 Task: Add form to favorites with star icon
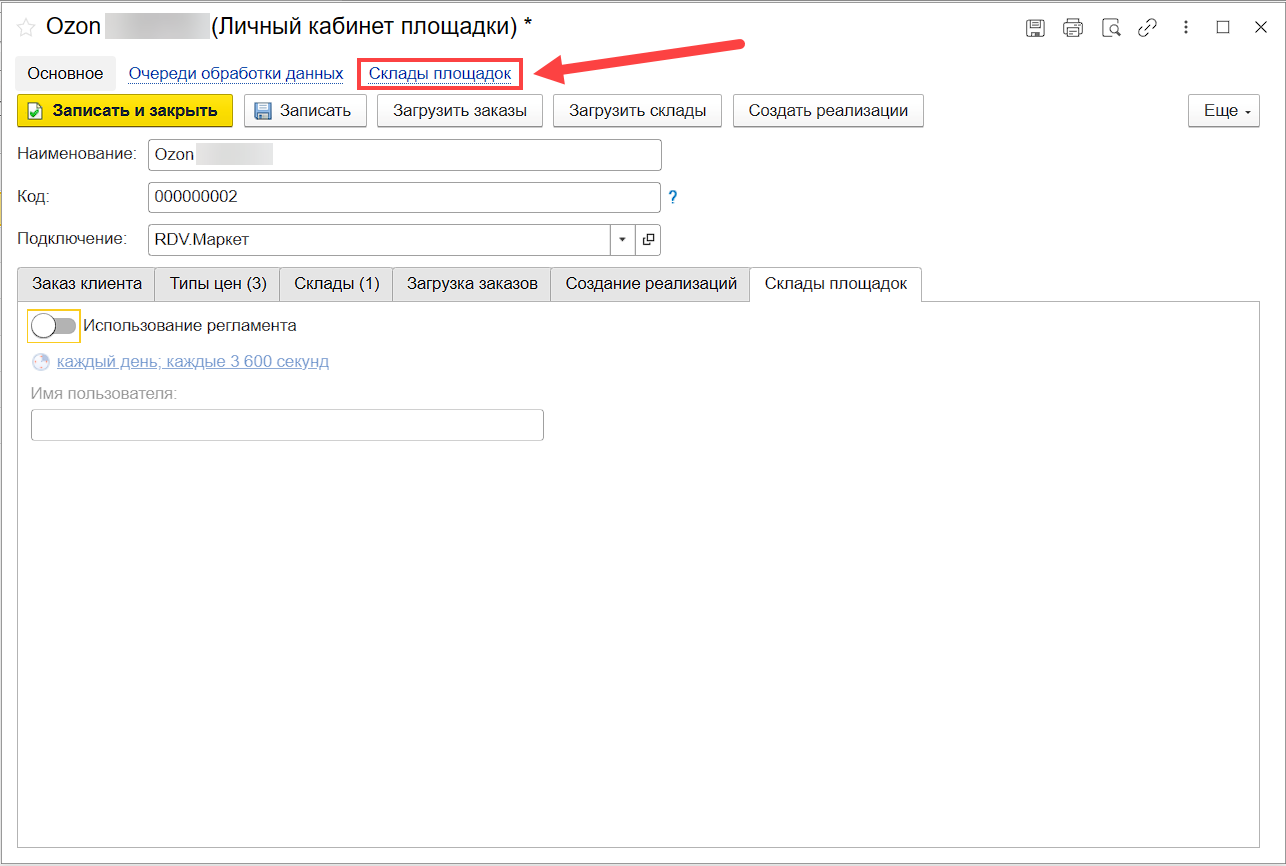point(27,28)
